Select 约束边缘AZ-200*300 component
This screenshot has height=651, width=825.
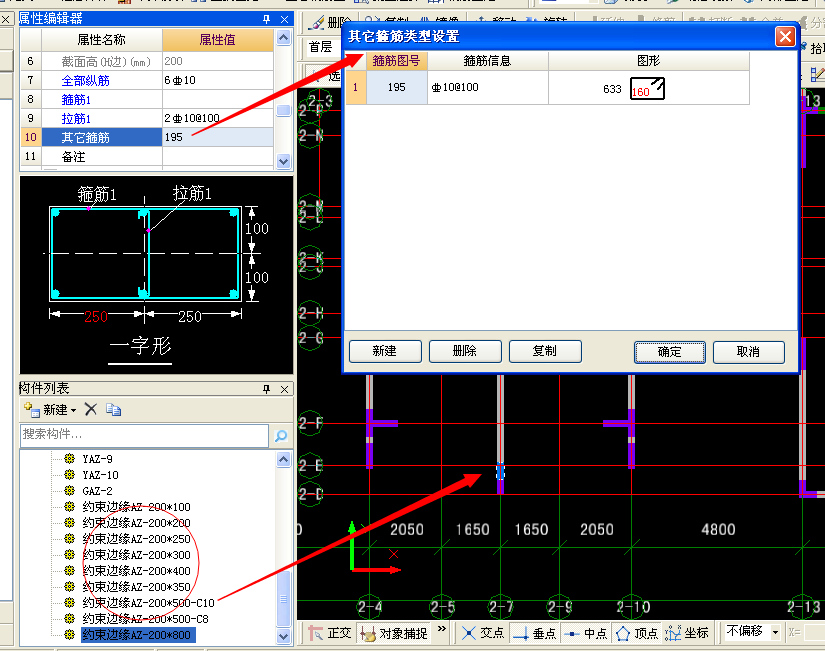(136, 555)
